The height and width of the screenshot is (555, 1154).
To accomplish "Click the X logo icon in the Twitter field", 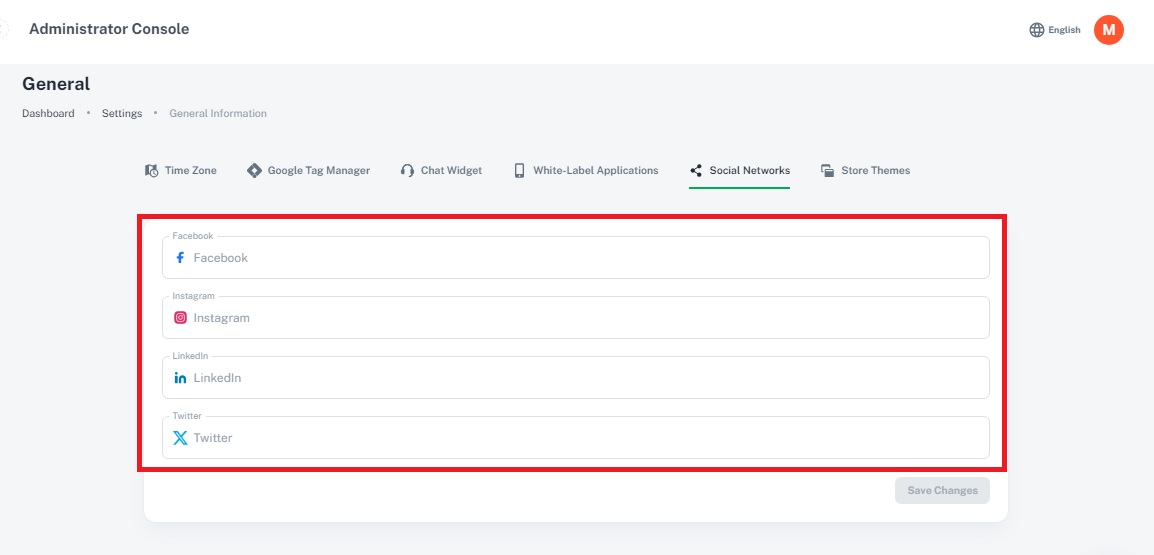I will point(180,438).
